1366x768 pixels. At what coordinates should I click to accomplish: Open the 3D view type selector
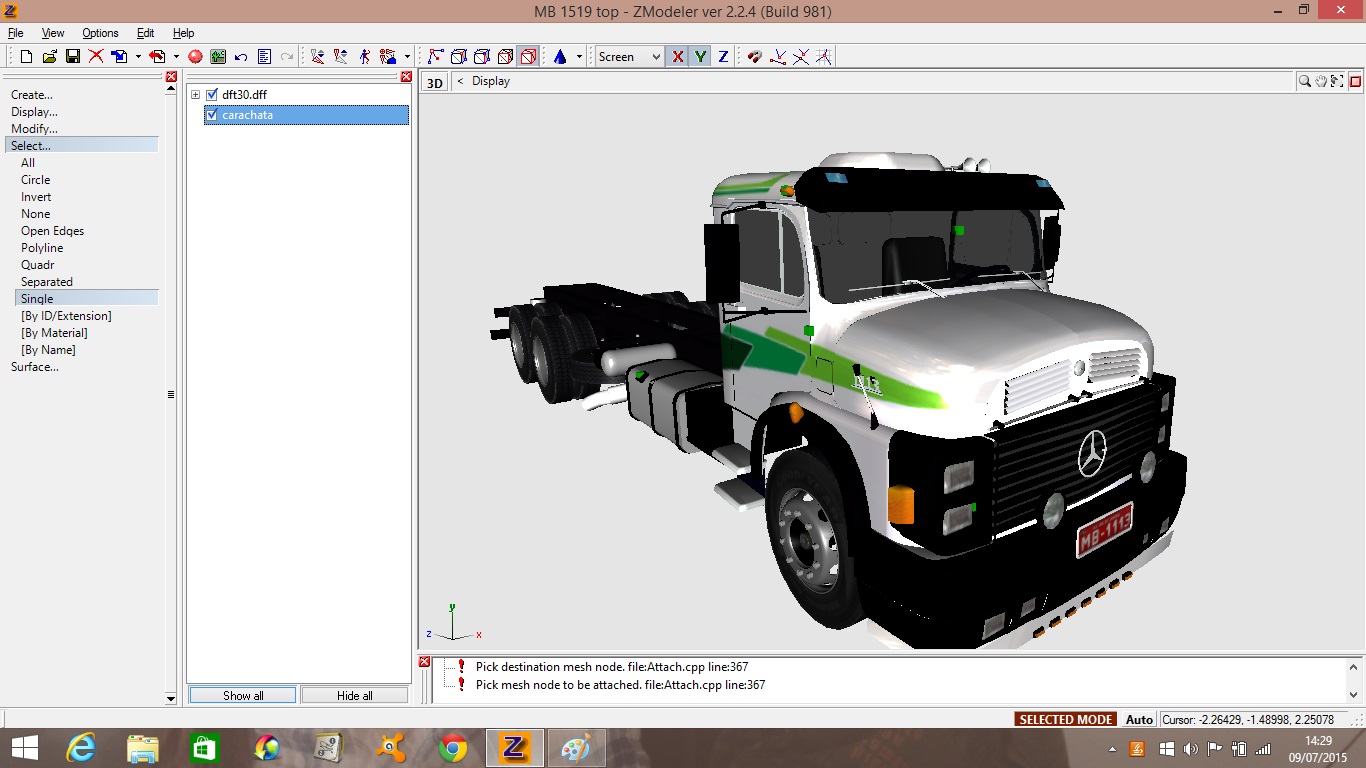(x=435, y=82)
